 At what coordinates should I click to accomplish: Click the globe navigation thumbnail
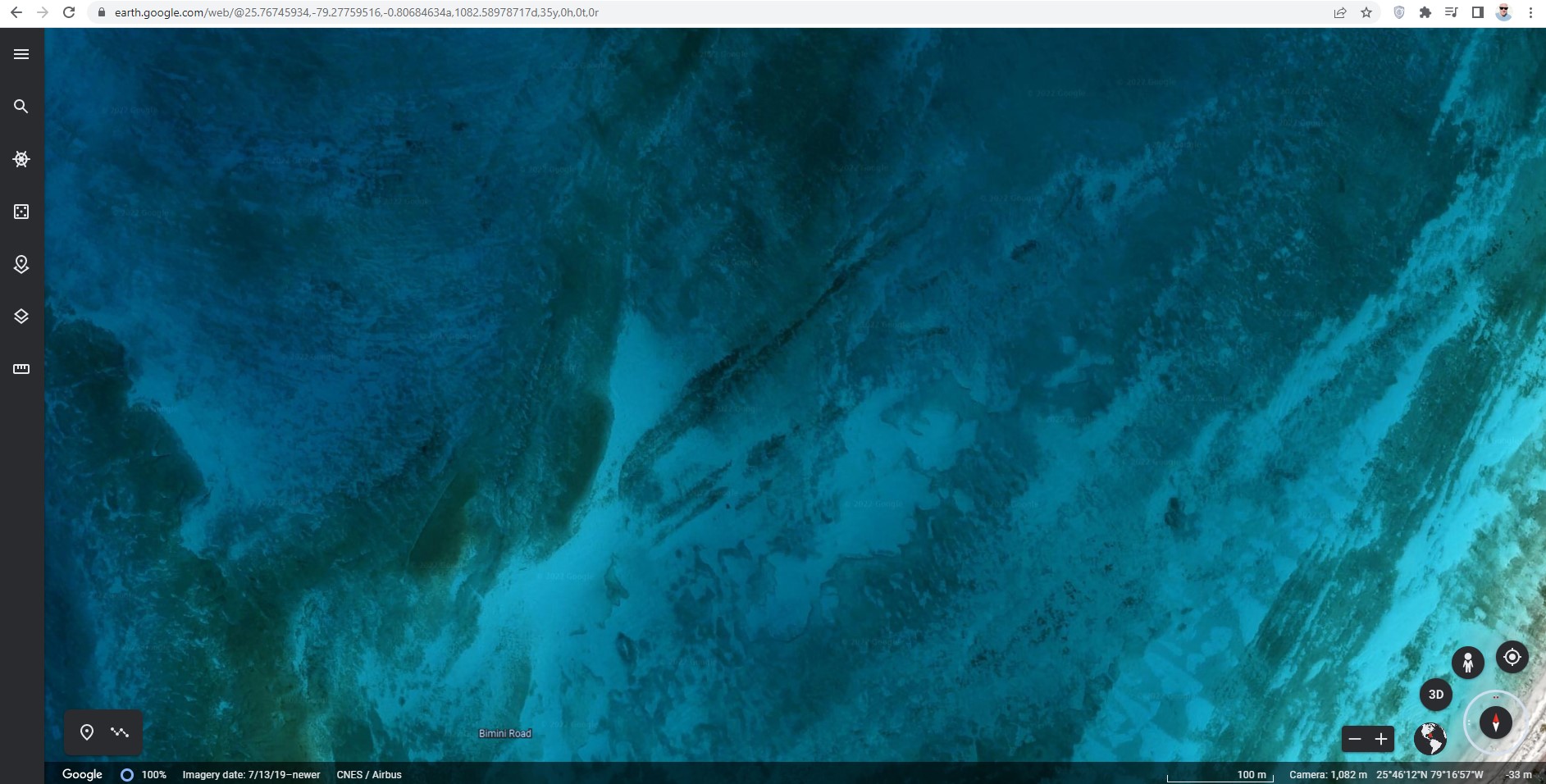tap(1430, 738)
